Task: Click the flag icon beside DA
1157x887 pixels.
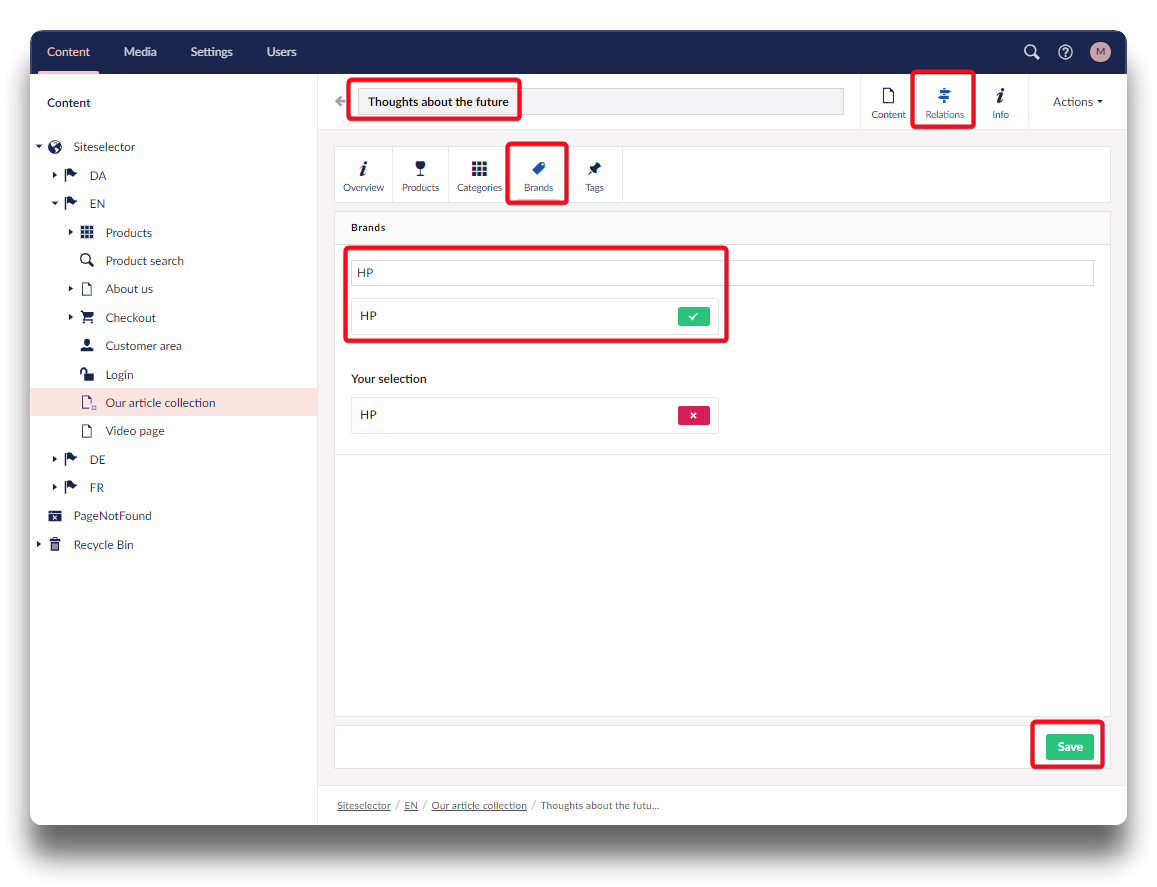Action: (x=71, y=175)
